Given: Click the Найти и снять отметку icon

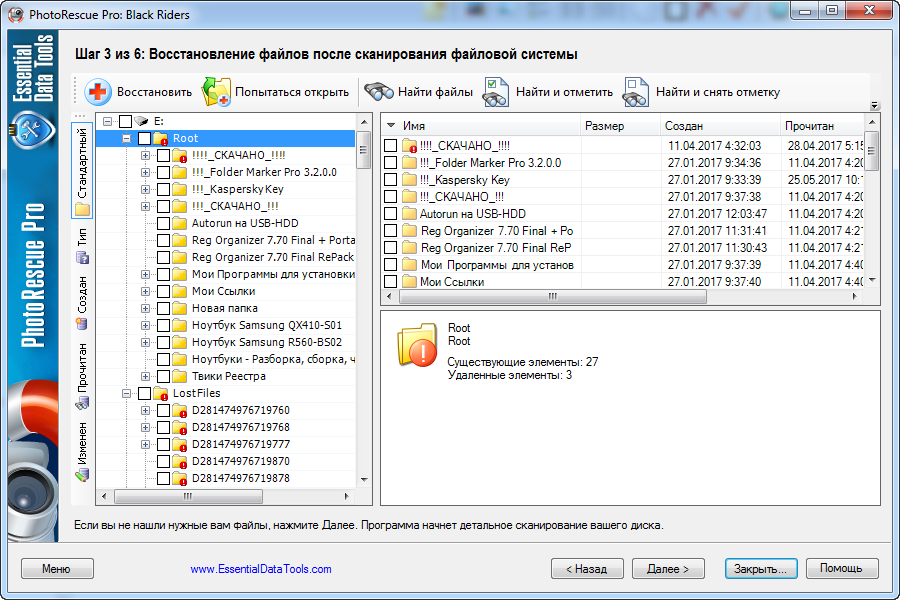Looking at the screenshot, I should click(635, 92).
